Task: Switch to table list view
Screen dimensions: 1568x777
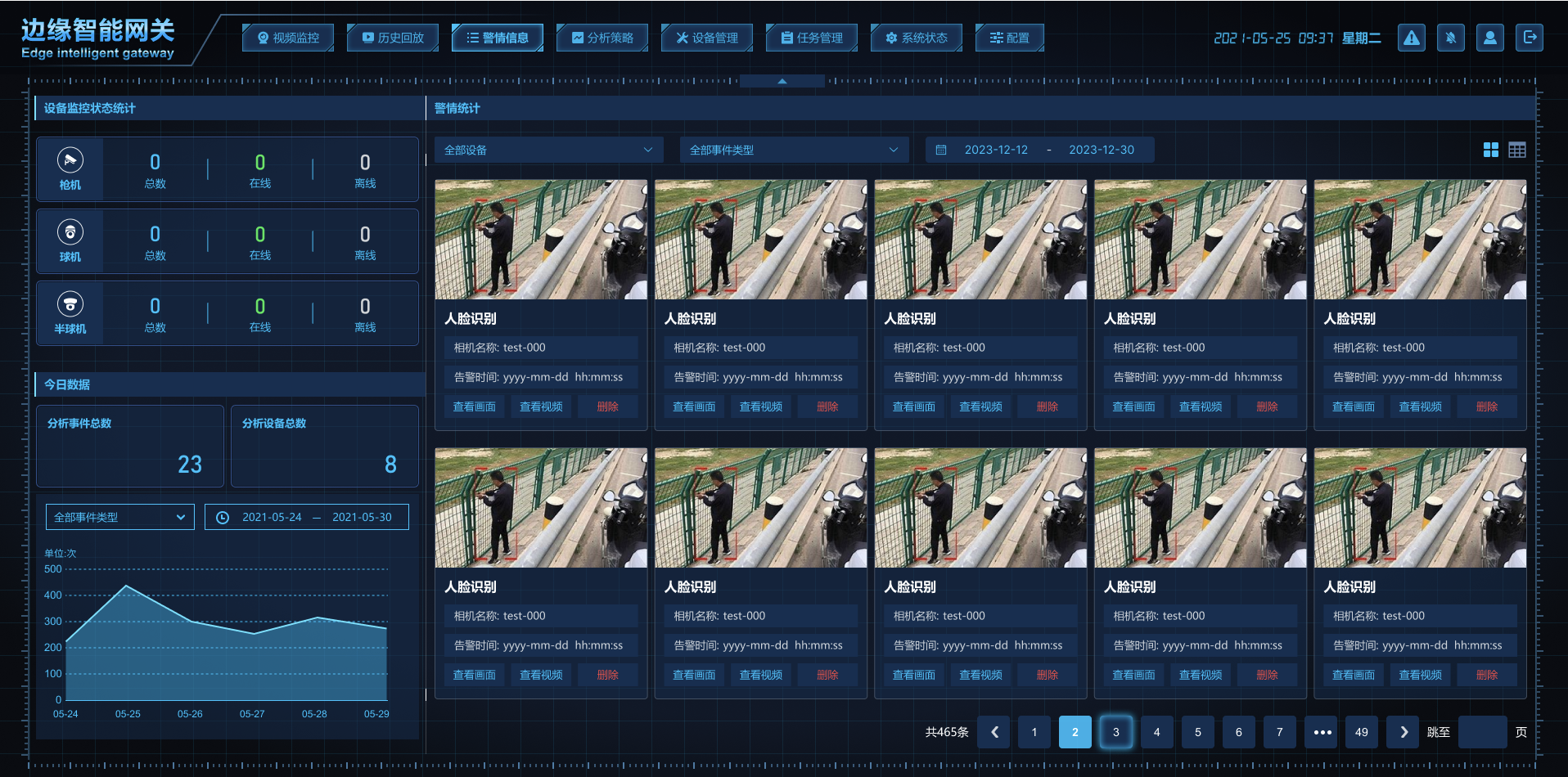Action: (x=1516, y=150)
